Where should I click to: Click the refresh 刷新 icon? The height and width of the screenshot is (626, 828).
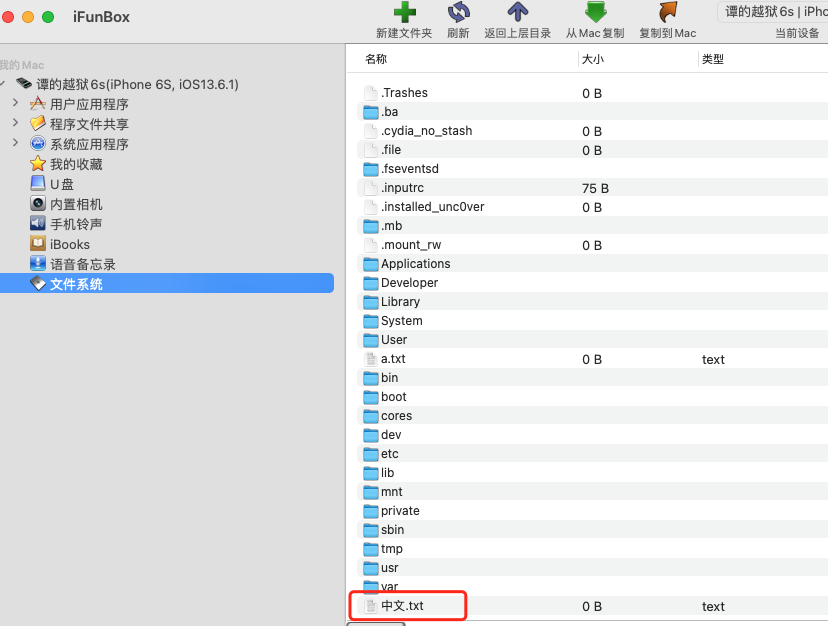point(458,12)
